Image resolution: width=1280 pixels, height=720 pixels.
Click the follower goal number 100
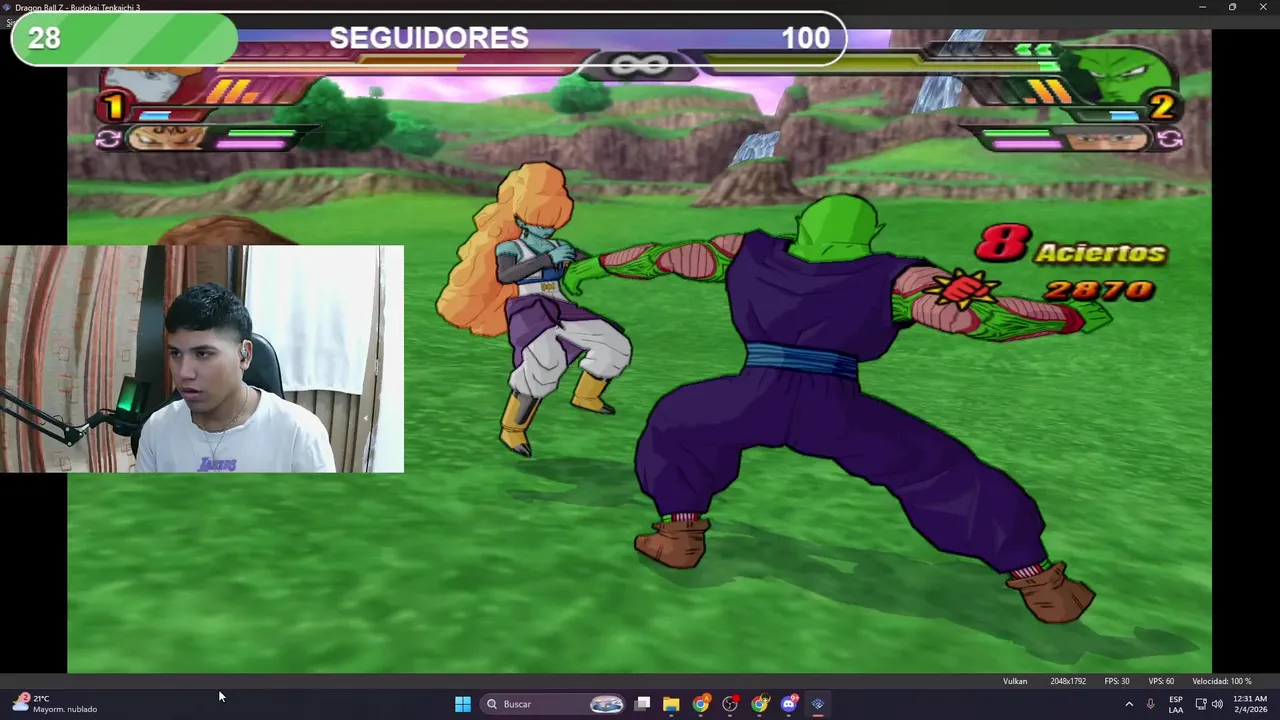point(805,38)
